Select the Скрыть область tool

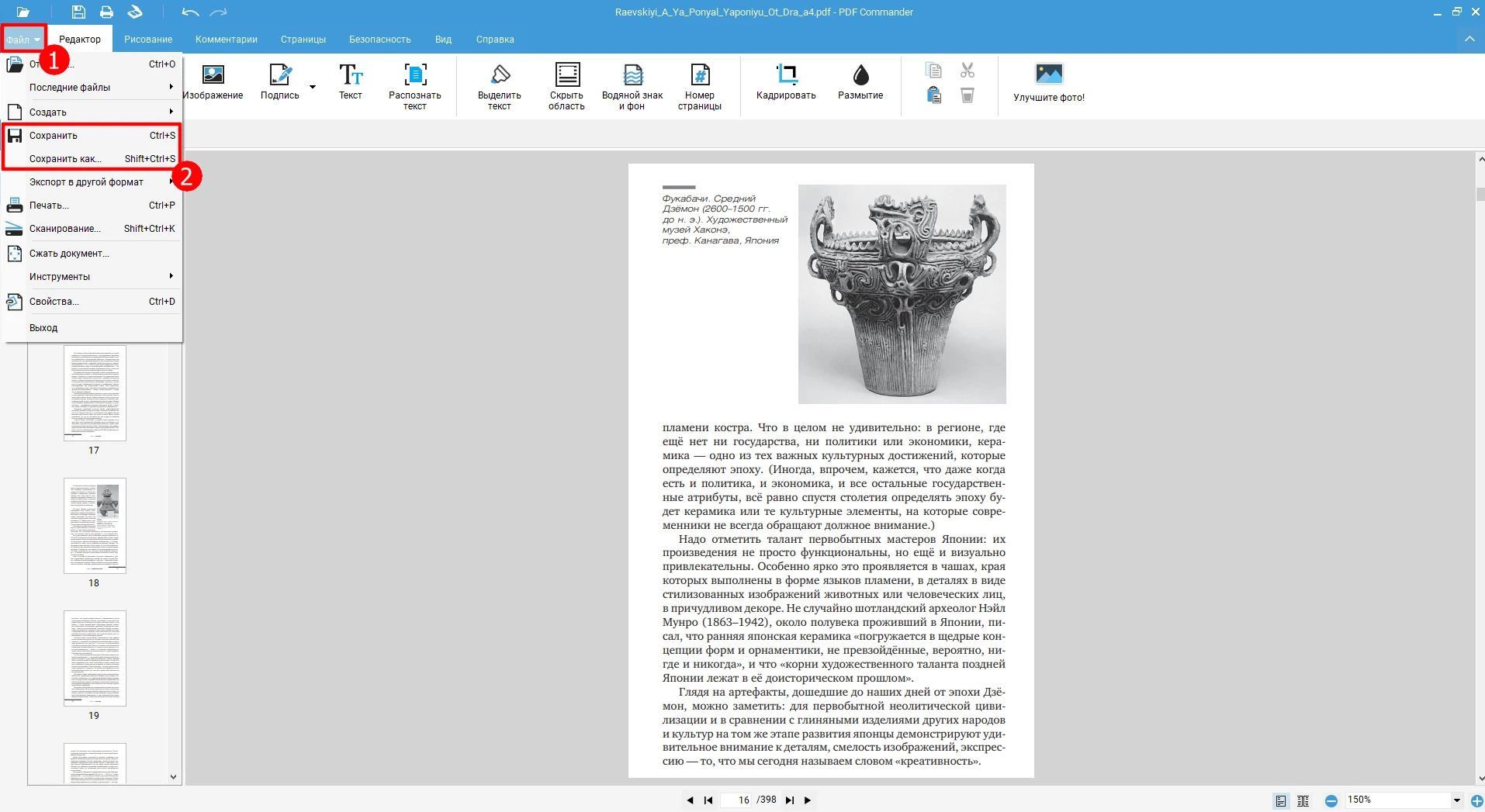566,86
